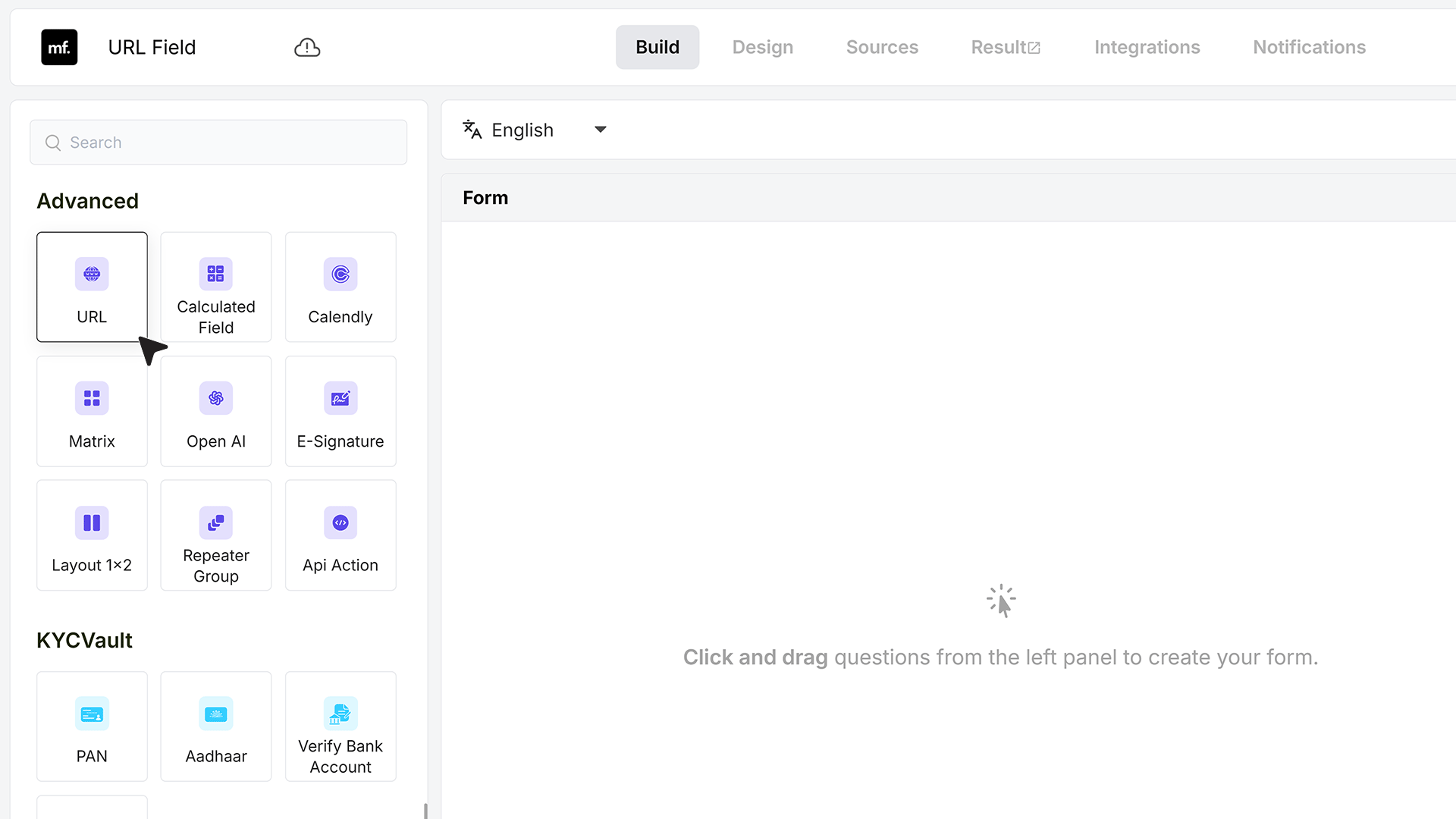Open the Sources tab
The width and height of the screenshot is (1456, 819).
tap(882, 47)
